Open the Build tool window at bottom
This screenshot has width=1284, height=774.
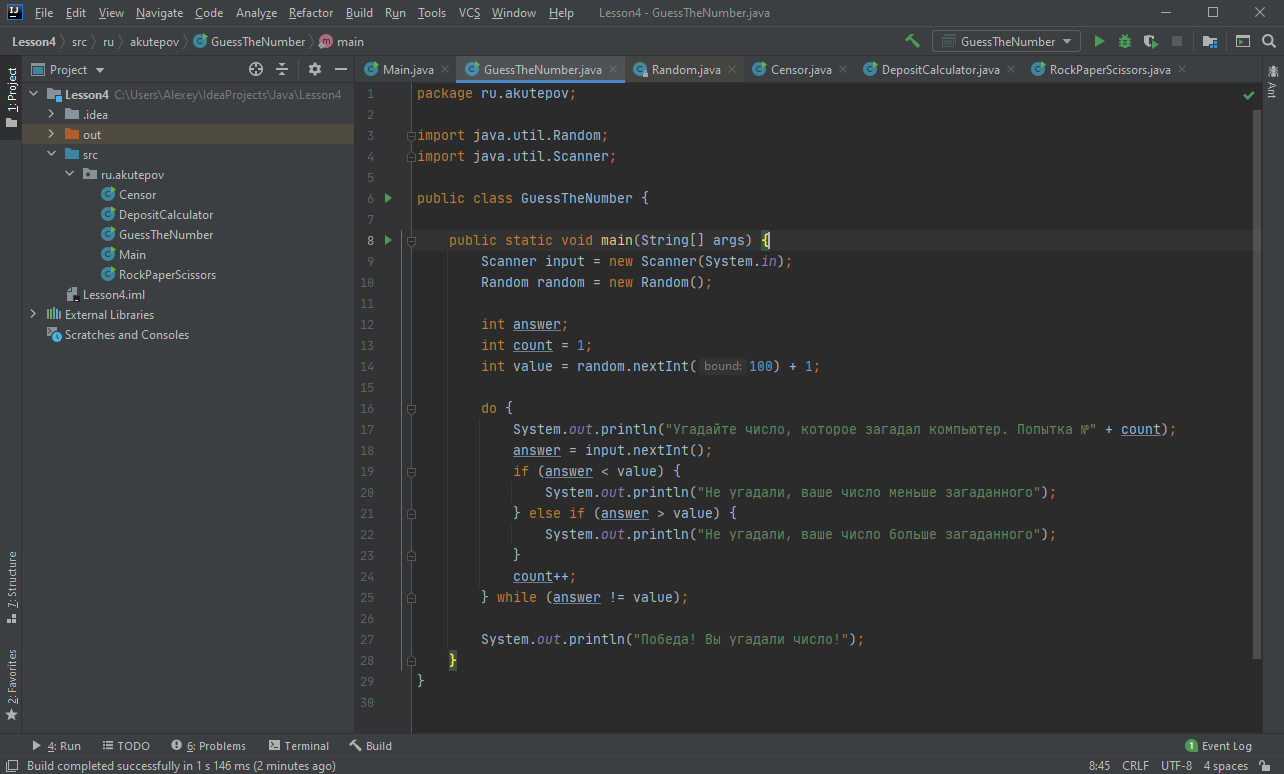tap(370, 746)
